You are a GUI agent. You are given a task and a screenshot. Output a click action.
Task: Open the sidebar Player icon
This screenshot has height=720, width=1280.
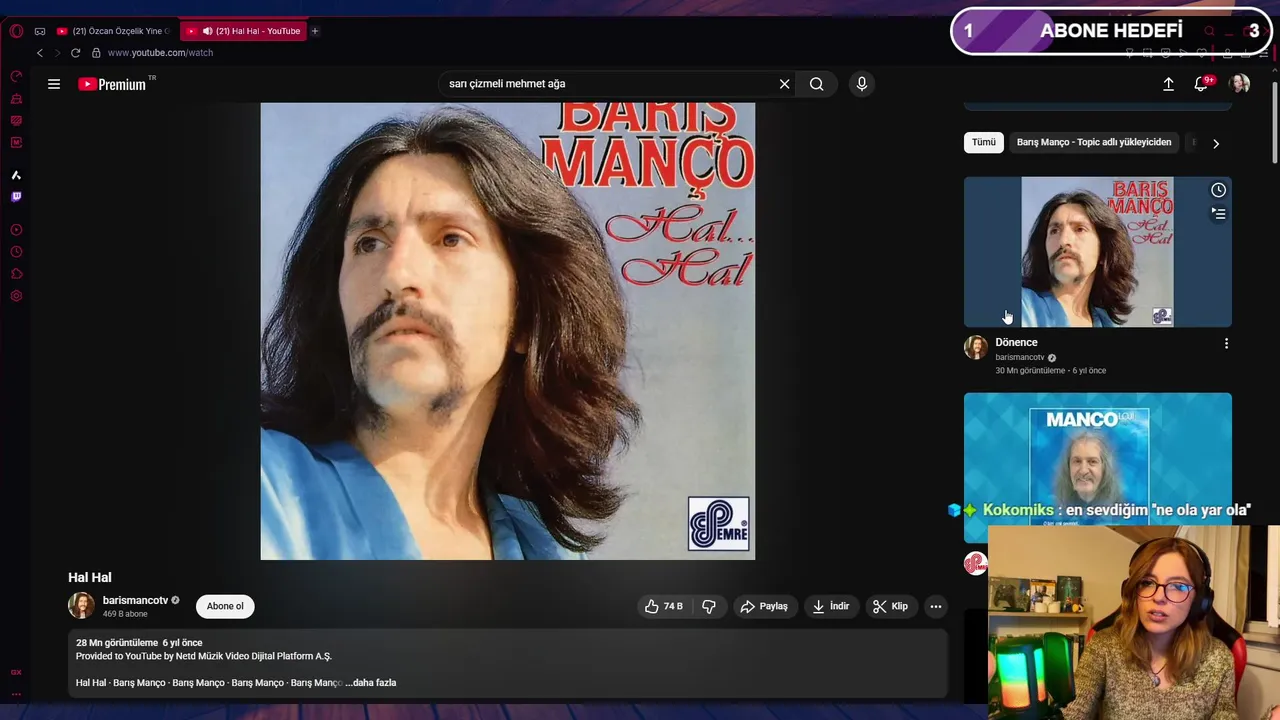click(16, 230)
